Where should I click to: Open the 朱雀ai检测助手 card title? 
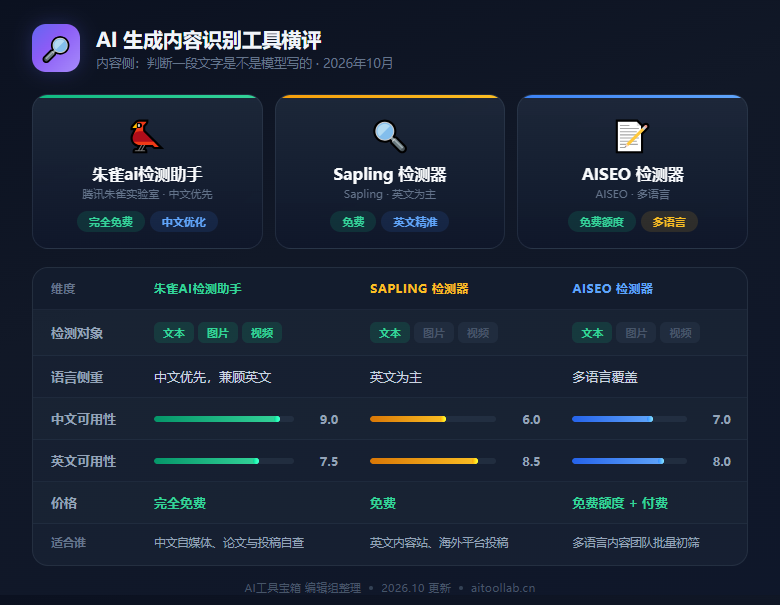[x=147, y=174]
